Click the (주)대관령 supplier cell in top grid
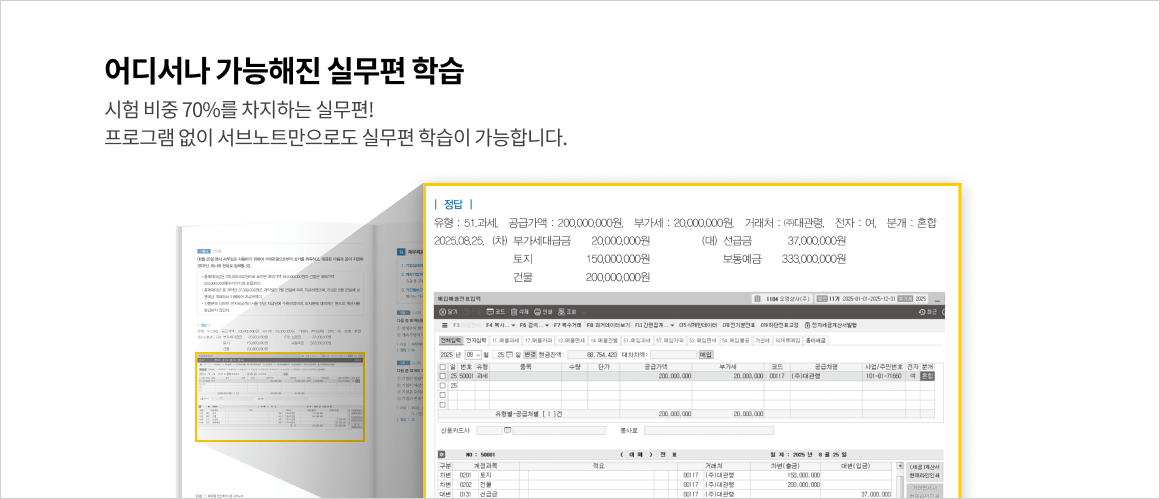Viewport: 1160px width, 499px height. [x=826, y=376]
